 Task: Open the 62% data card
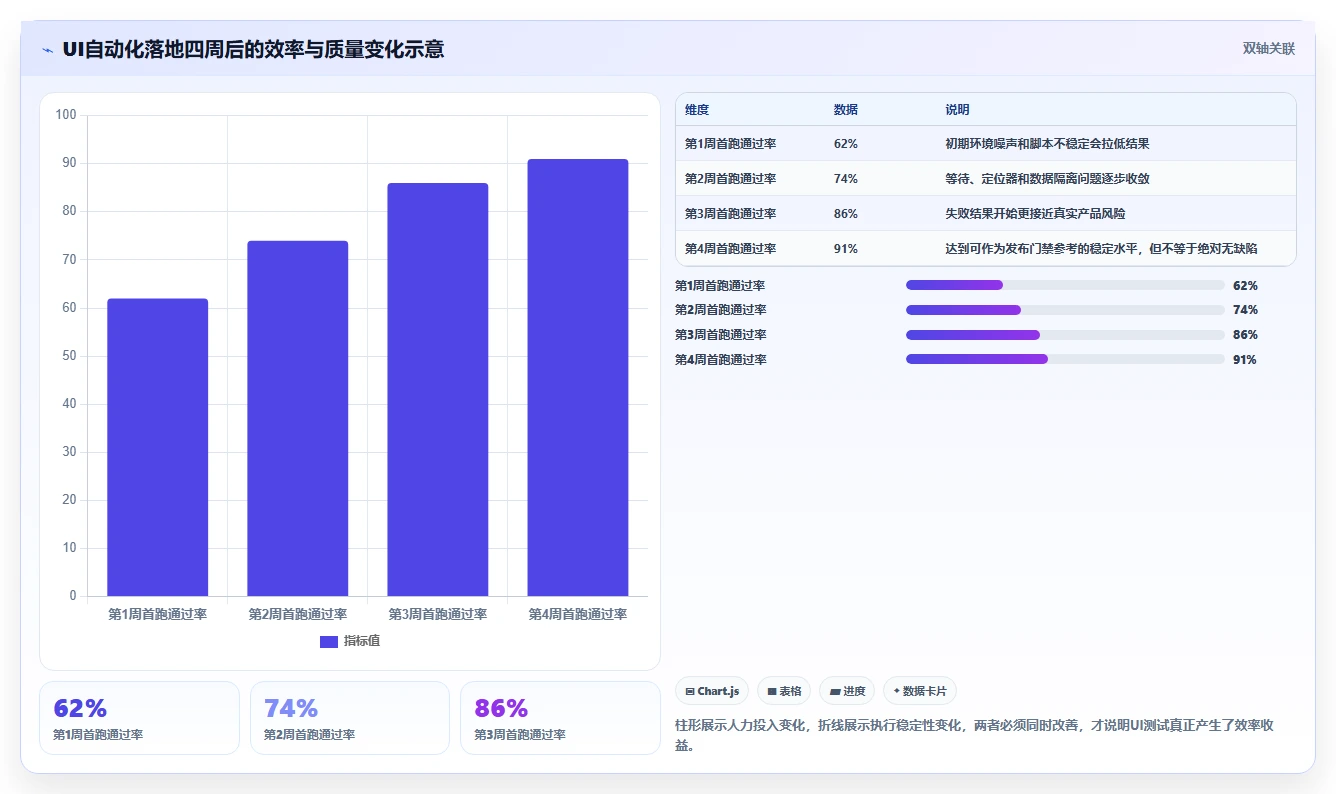point(139,718)
